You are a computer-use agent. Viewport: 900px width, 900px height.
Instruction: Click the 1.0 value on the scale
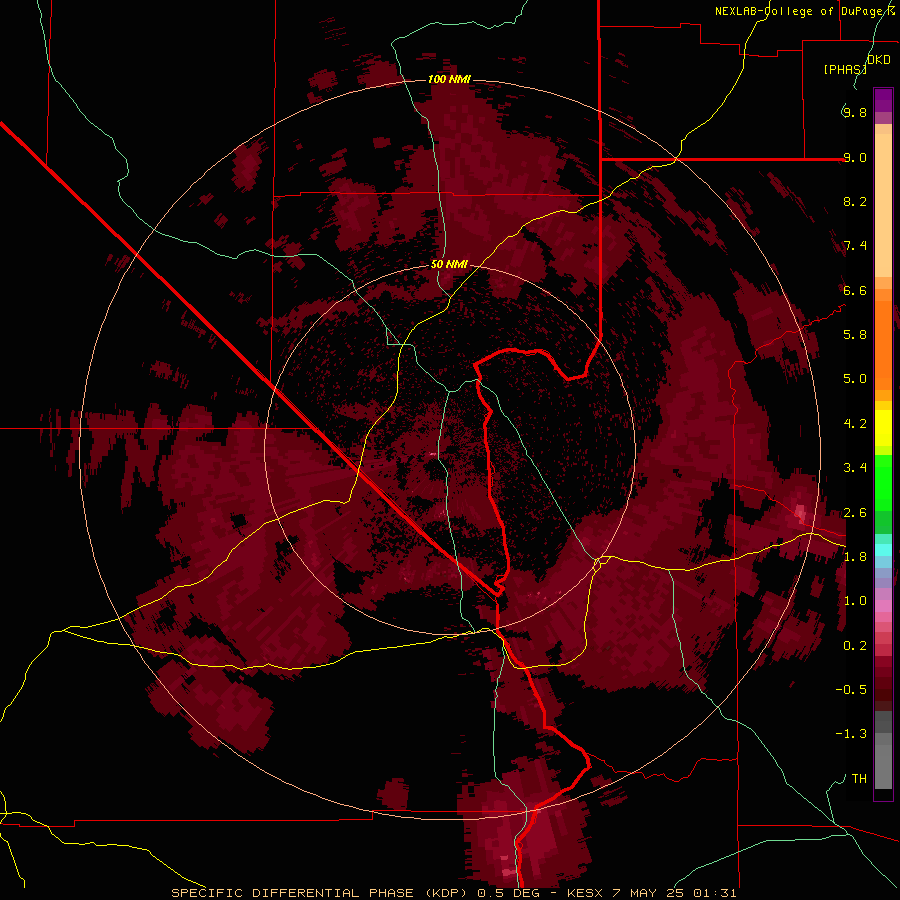tap(855, 601)
